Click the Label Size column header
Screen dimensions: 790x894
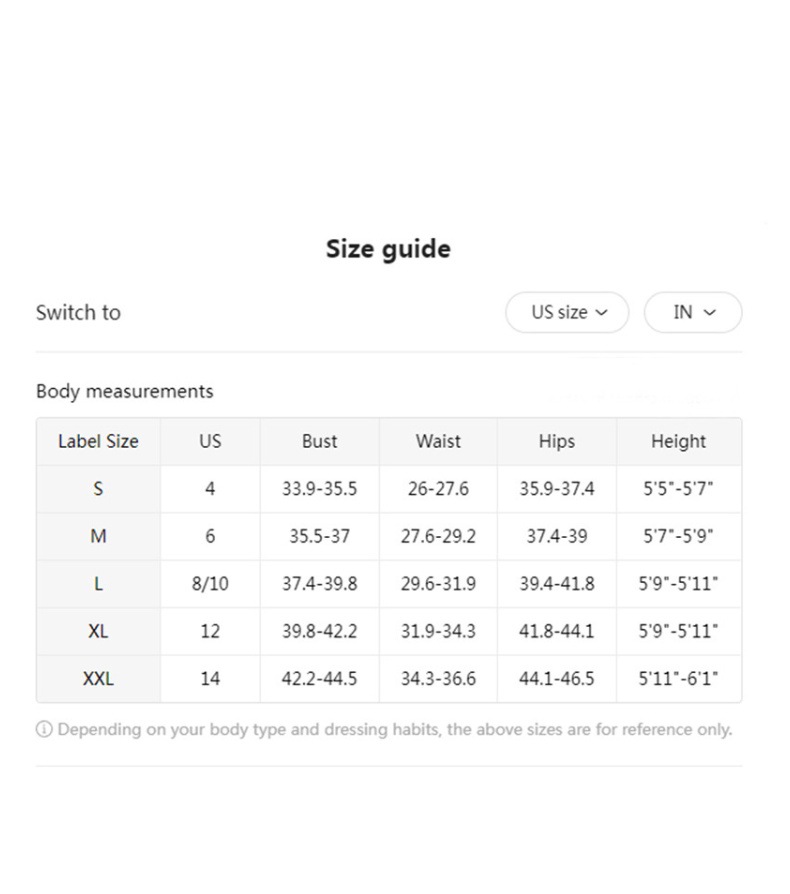(x=98, y=441)
